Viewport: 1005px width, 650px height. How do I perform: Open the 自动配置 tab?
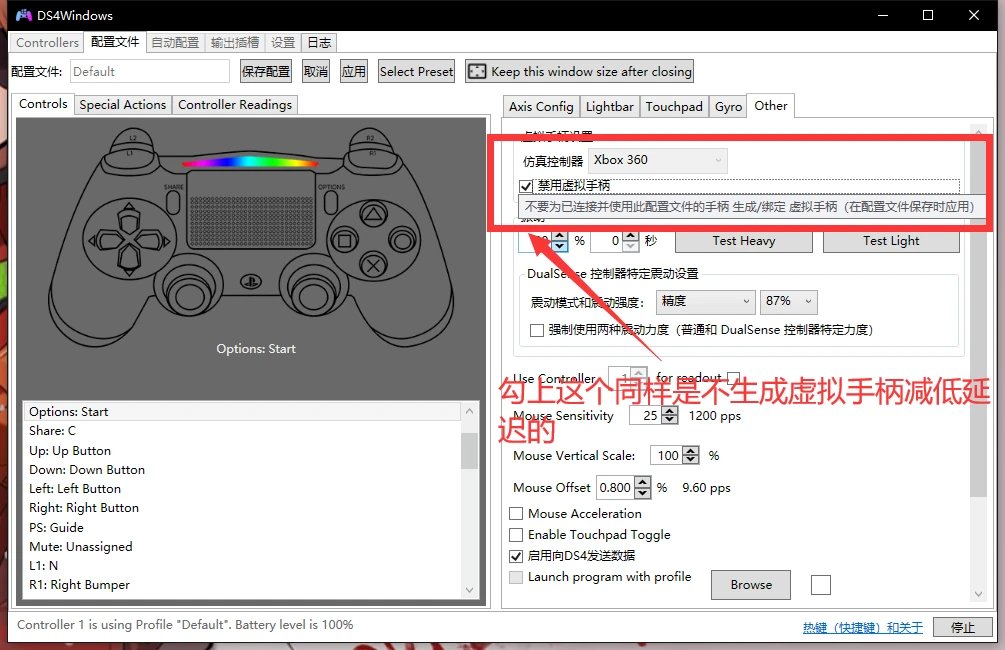[175, 42]
